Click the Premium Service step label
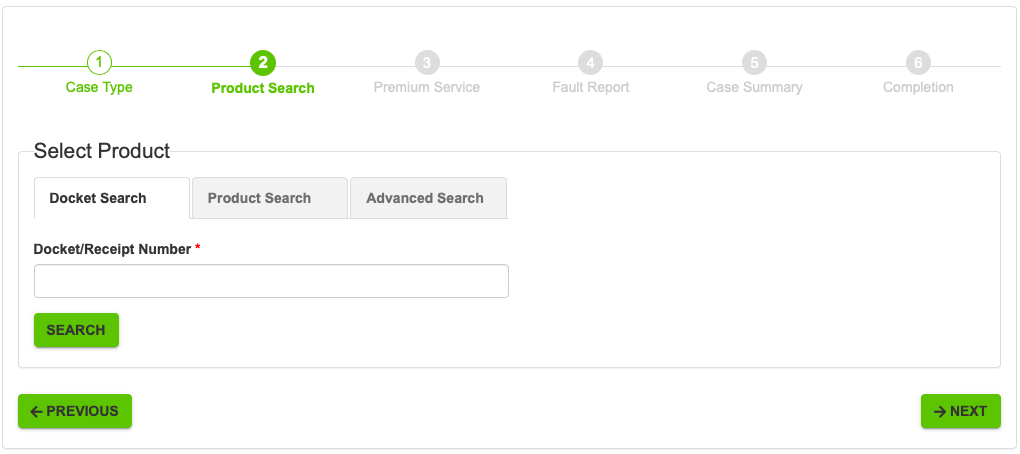Viewport: 1020px width, 454px height. pos(427,87)
